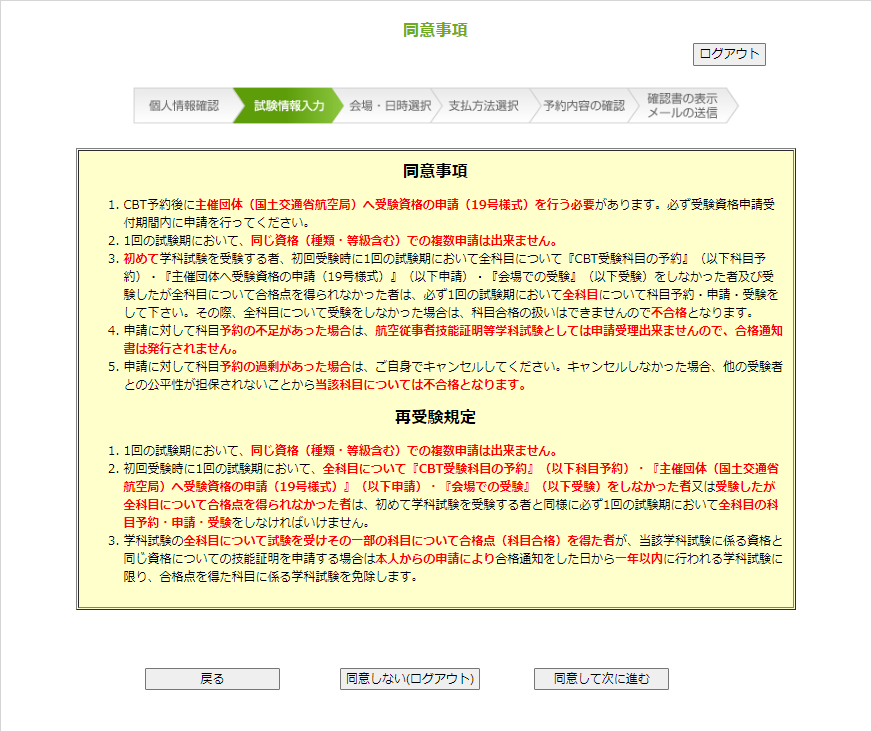Select the 会場・日時選択 step
Image resolution: width=872 pixels, height=732 pixels.
[x=390, y=106]
